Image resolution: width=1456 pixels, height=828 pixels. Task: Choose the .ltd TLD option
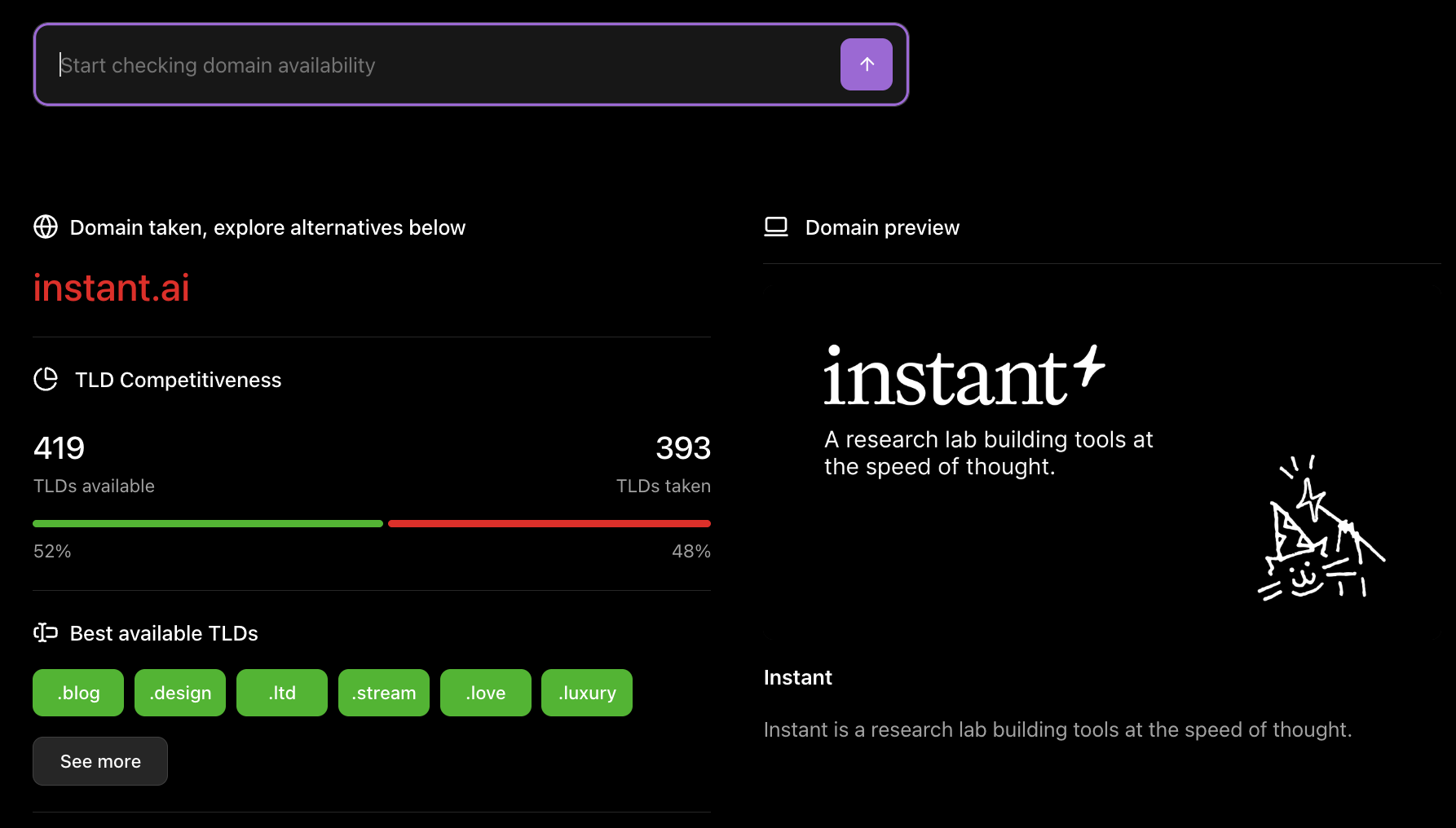pos(281,692)
